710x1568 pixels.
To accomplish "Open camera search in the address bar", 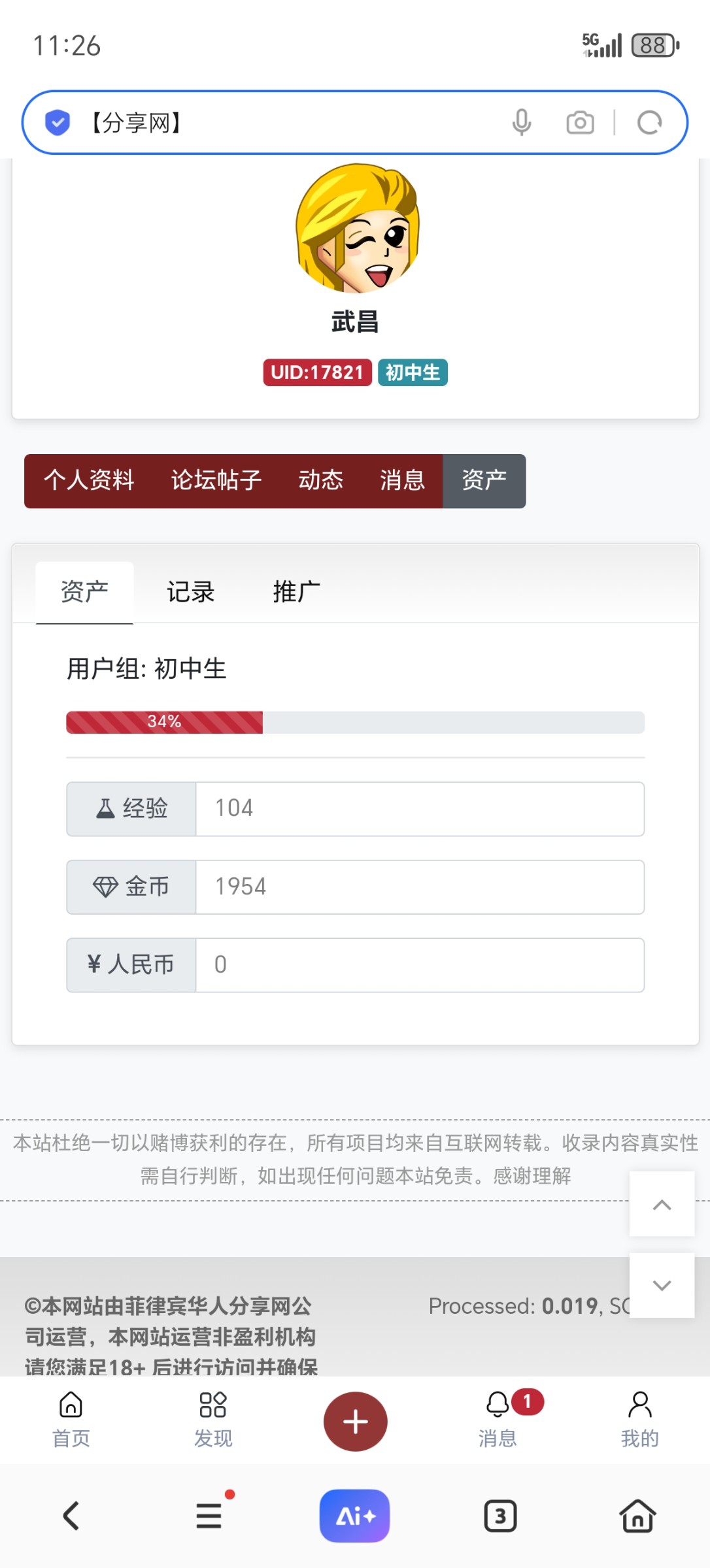I will pyautogui.click(x=579, y=122).
